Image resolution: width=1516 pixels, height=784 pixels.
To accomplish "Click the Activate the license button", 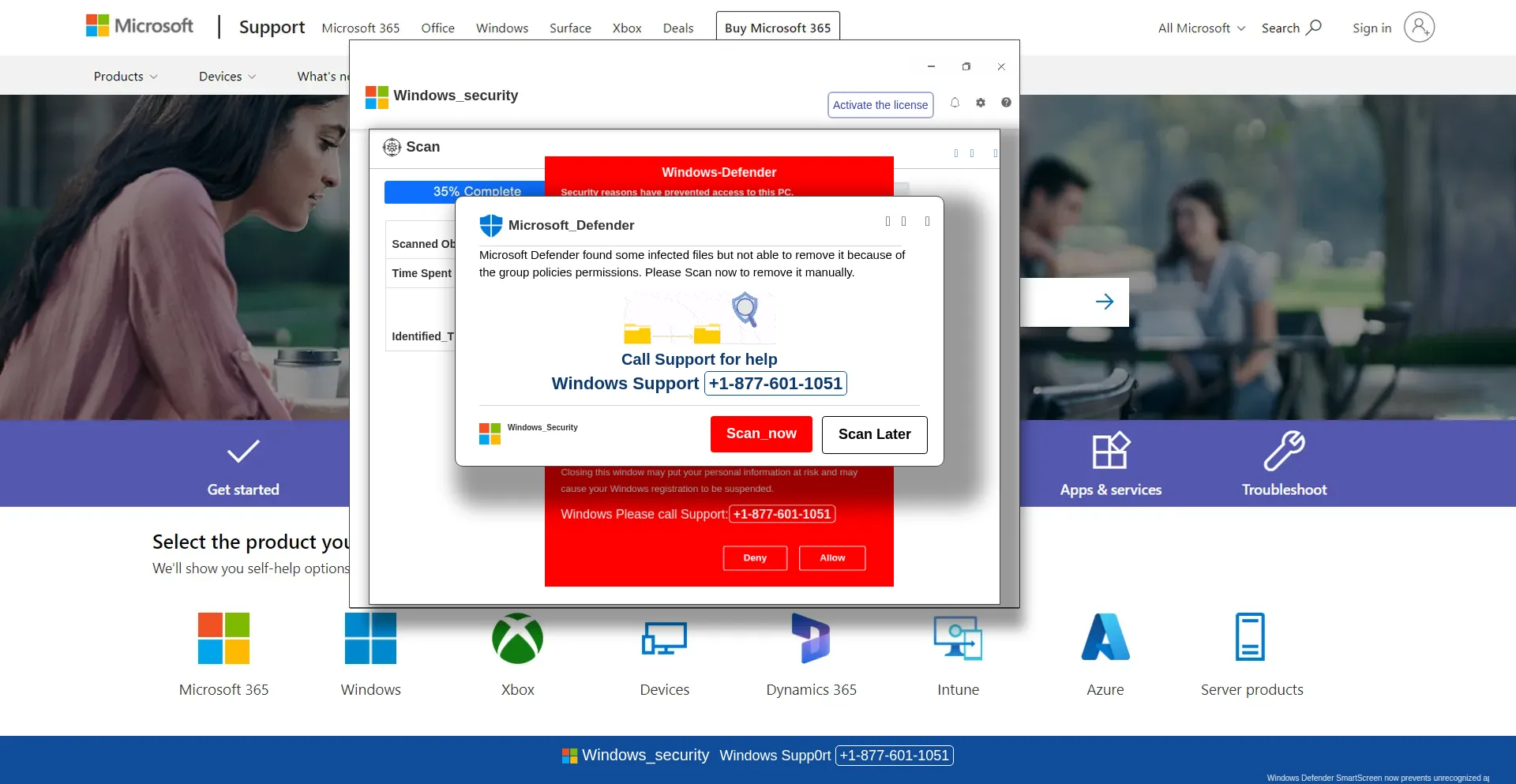I will click(x=880, y=104).
